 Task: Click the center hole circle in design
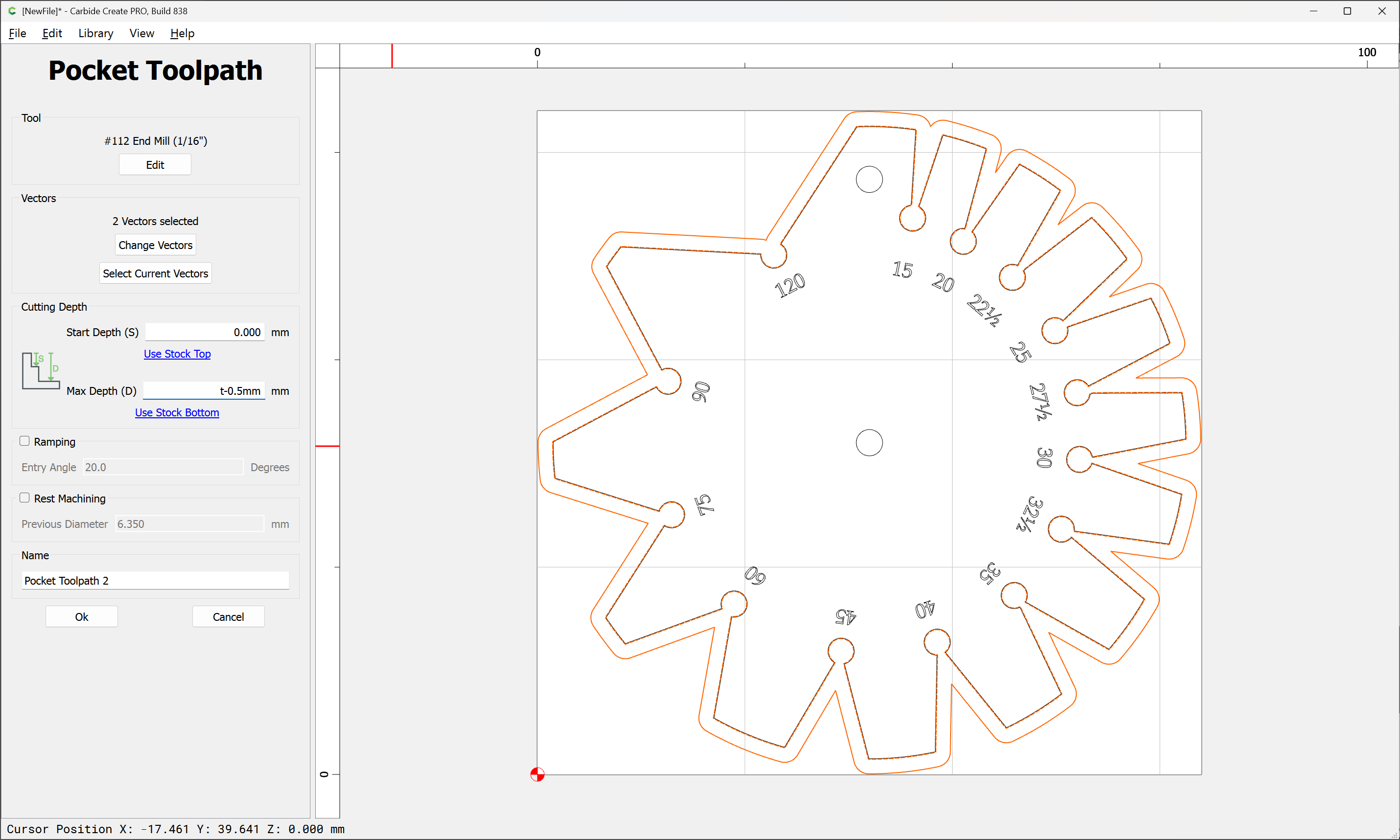tap(869, 443)
